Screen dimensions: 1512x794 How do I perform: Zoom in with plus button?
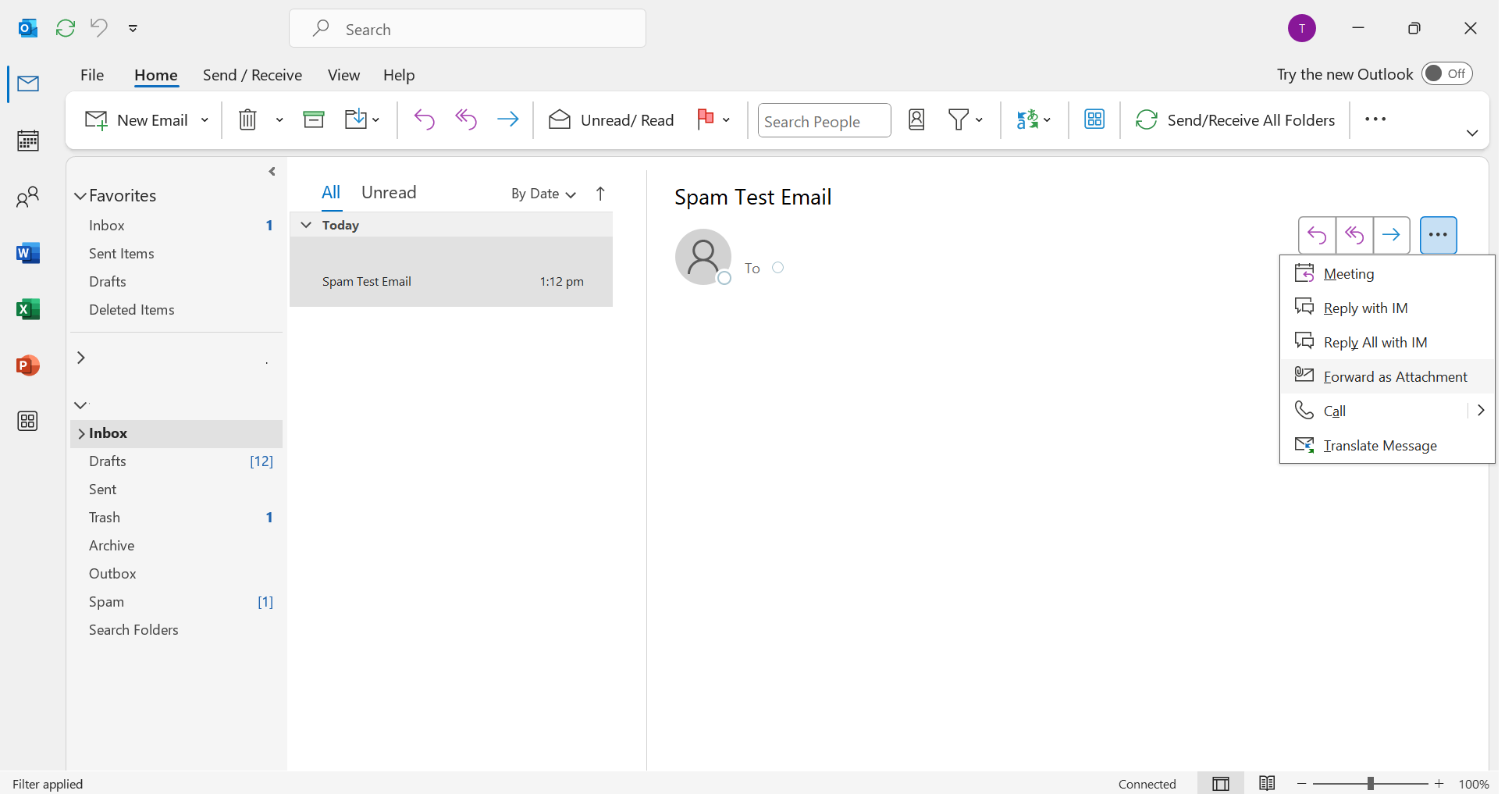pyautogui.click(x=1439, y=784)
